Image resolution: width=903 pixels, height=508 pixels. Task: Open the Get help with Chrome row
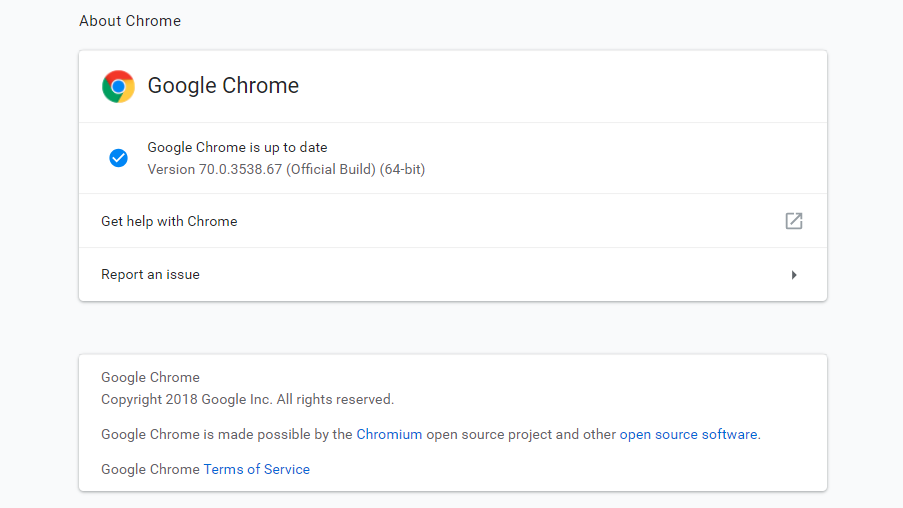453,221
